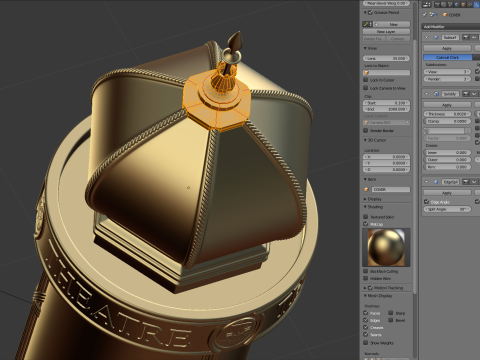Click the EdgeSplit modifier type icon
480x360 pixels.
pos(436,182)
